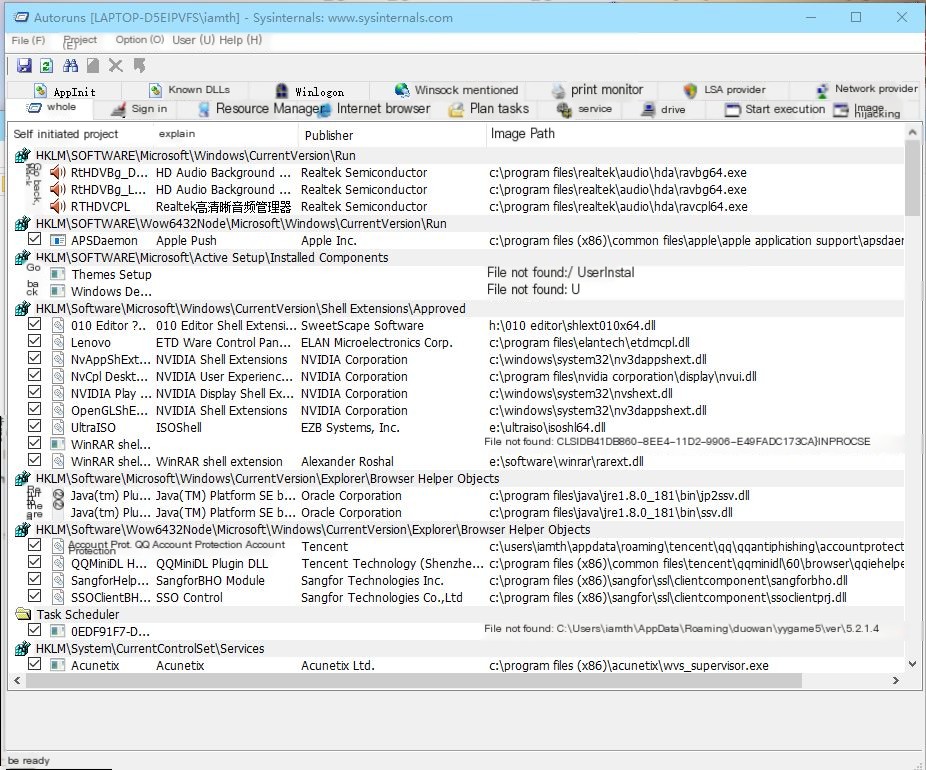Click the QQMiniDL entry file icon
The image size is (926, 770).
pos(58,563)
